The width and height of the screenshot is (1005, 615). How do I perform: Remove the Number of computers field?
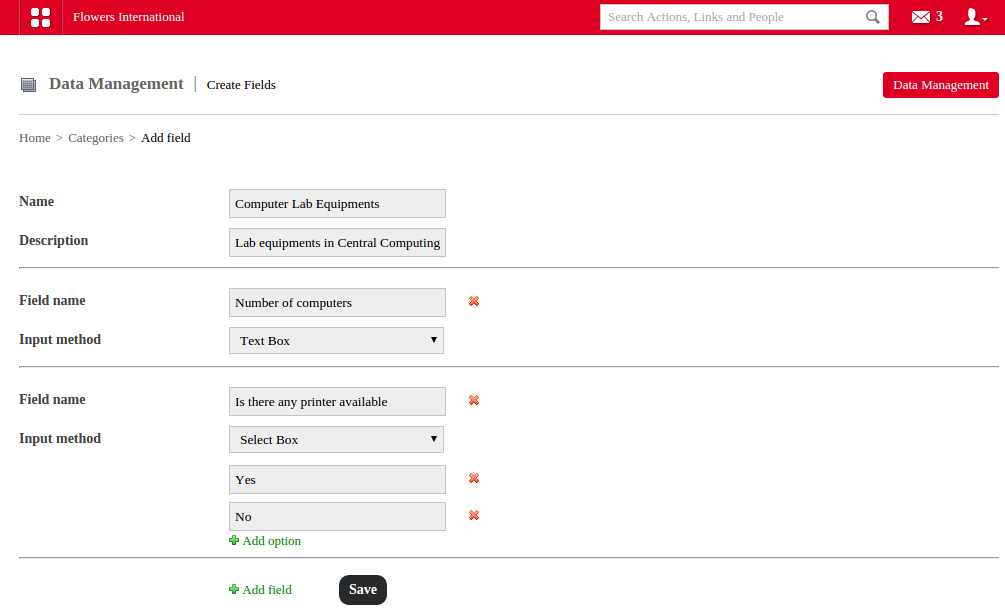click(474, 301)
